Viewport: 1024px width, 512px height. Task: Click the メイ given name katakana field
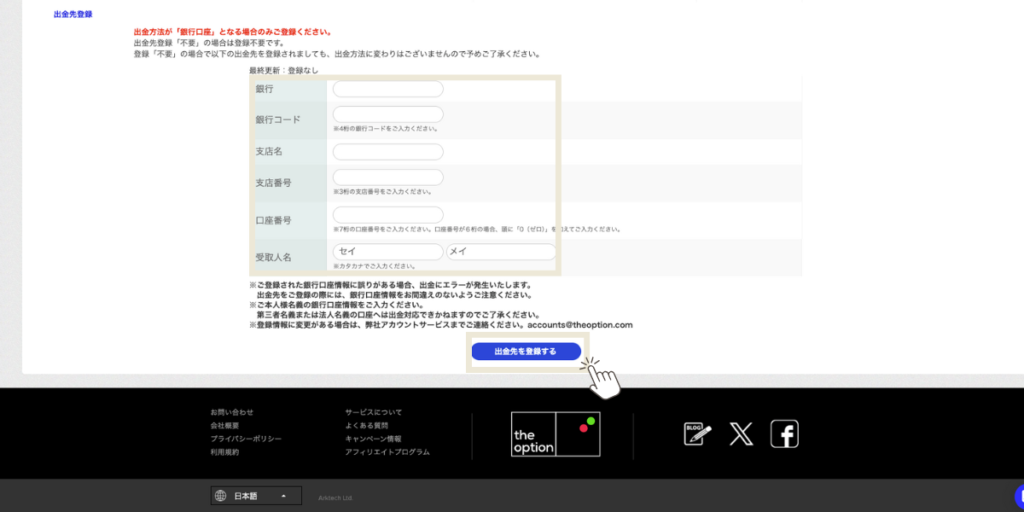tap(501, 252)
